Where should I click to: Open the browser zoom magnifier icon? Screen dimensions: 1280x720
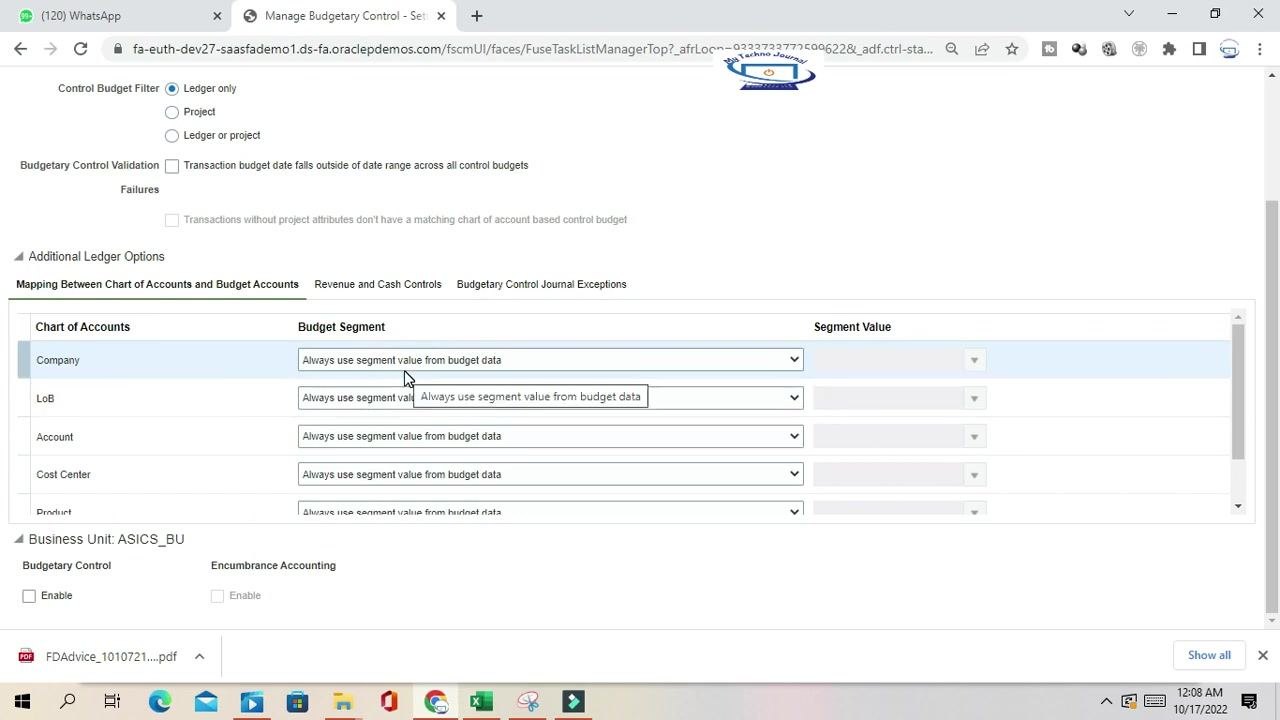[952, 48]
